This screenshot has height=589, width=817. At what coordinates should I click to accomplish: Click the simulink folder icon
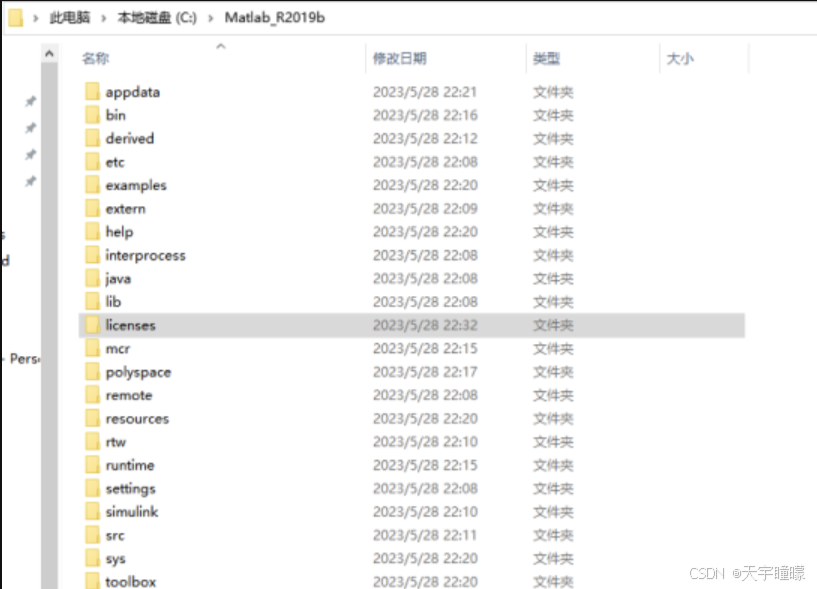click(x=92, y=511)
